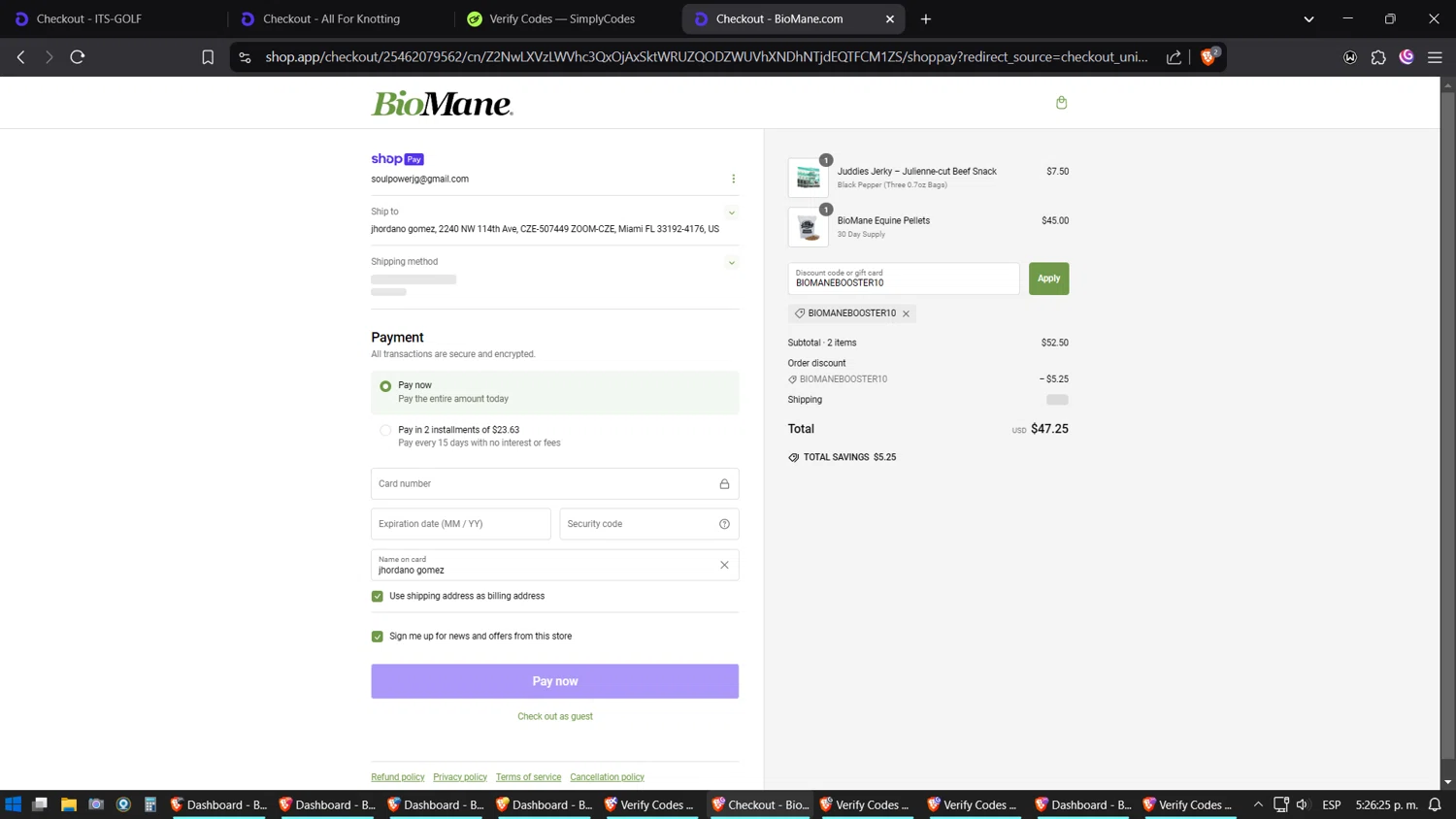Show hidden system tray icons
Screen dimensions: 1456x819
(1258, 804)
